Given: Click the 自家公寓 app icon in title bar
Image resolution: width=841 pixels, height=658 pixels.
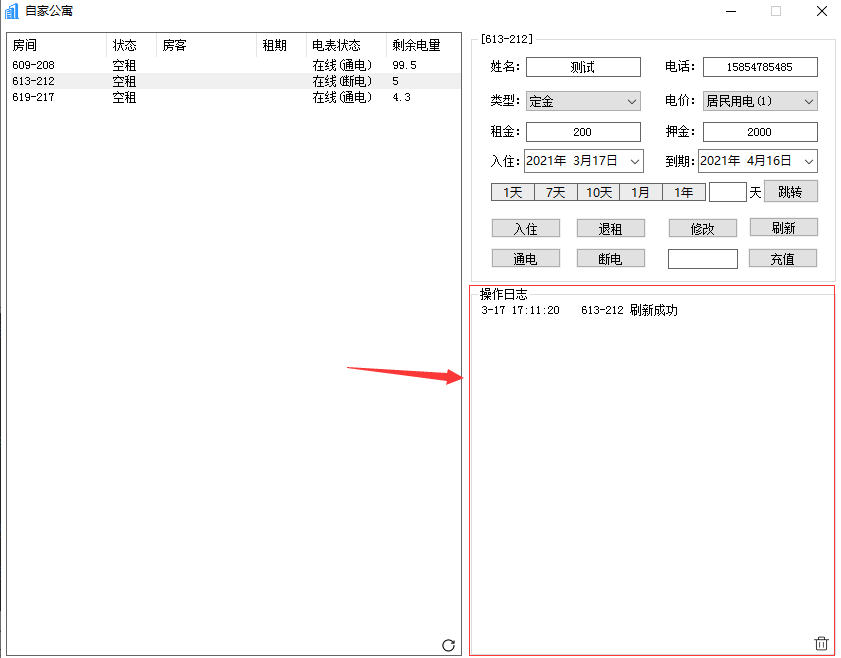Looking at the screenshot, I should pos(12,11).
